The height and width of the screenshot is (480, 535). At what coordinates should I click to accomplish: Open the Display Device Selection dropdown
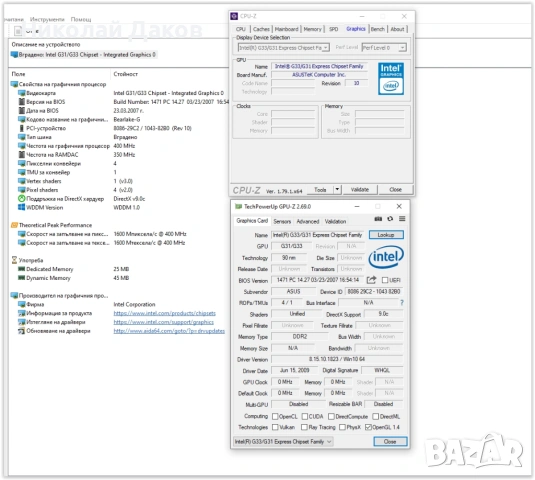click(284, 48)
